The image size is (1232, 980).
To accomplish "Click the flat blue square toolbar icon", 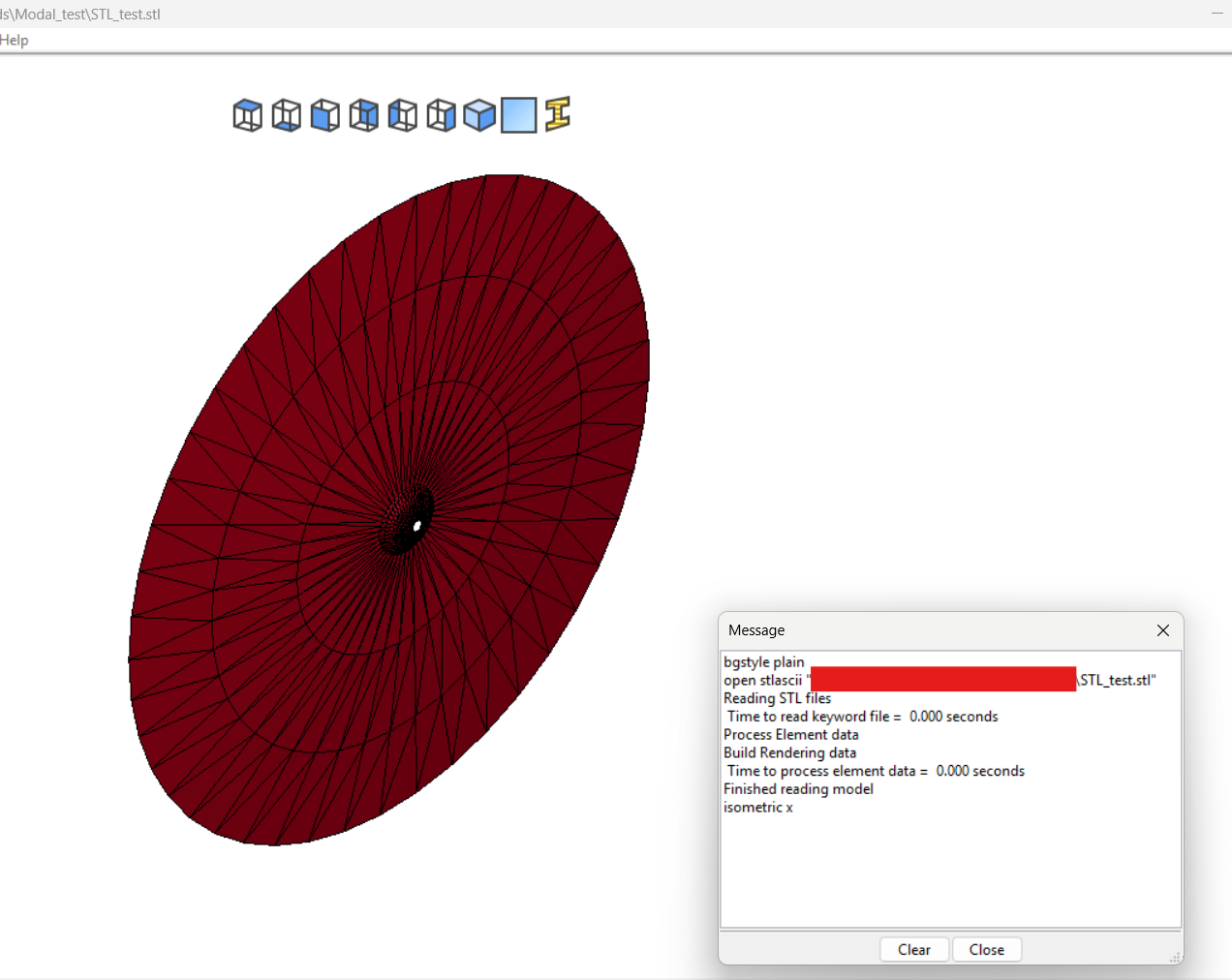I will pyautogui.click(x=519, y=115).
